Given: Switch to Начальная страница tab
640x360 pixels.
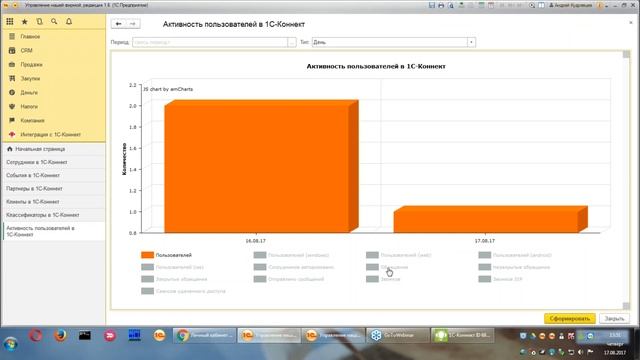Looking at the screenshot, I should coord(53,149).
